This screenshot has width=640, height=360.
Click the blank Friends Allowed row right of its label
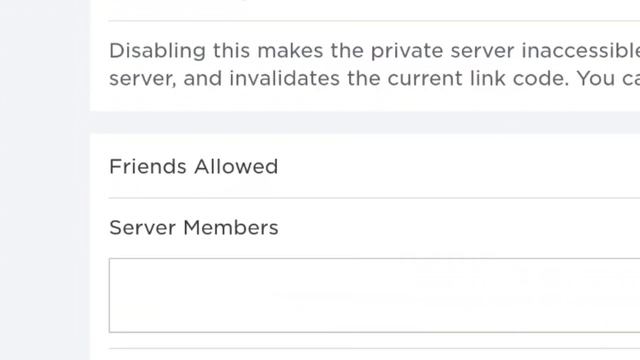point(459,167)
